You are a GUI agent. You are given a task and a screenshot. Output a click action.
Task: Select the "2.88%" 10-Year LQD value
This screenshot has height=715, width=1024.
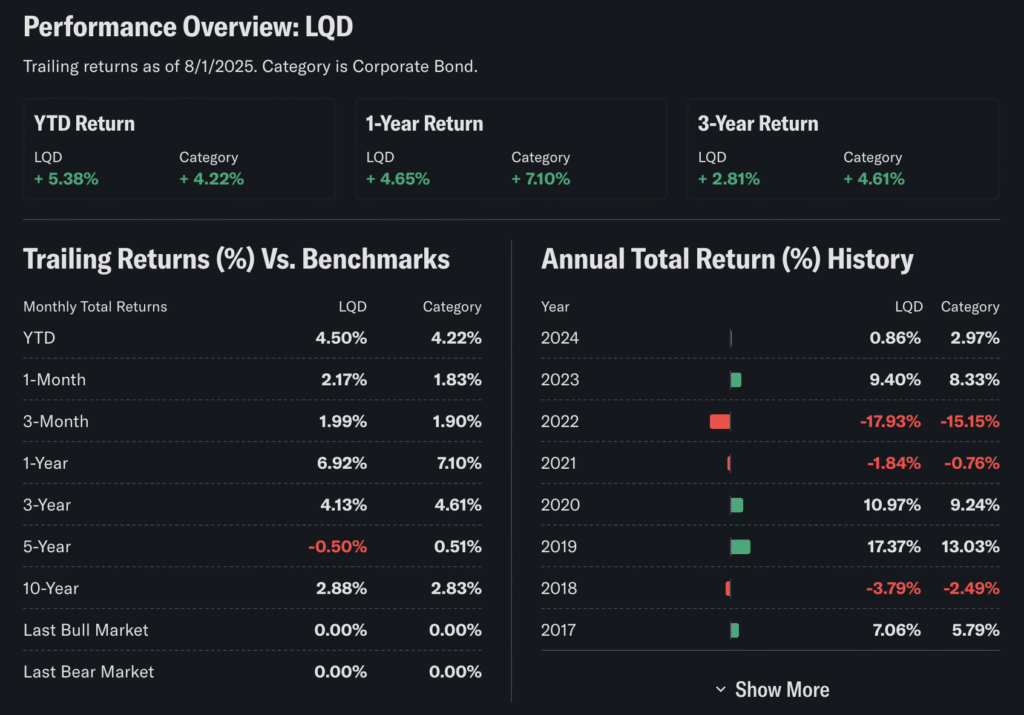(342, 589)
